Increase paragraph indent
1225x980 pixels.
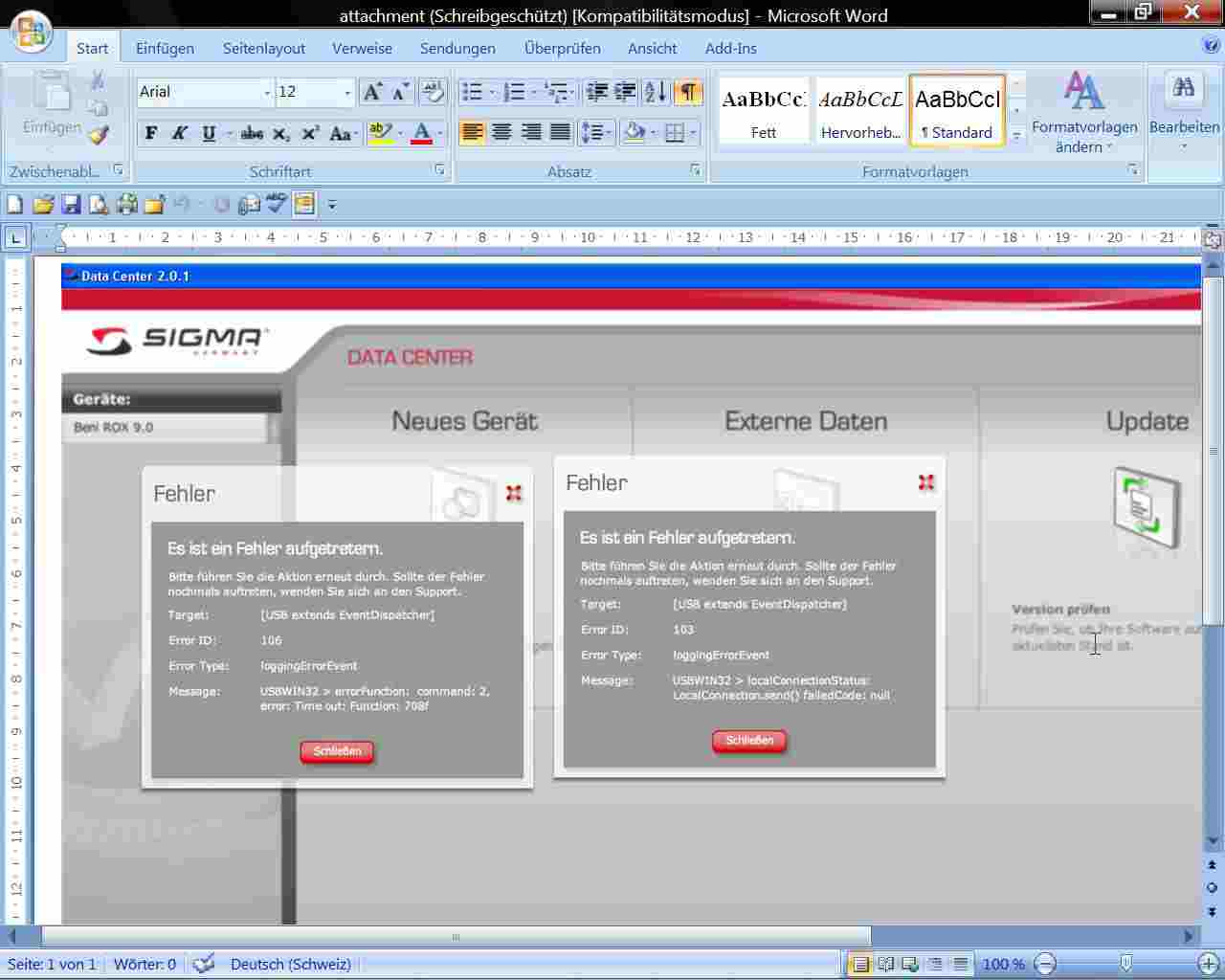(x=625, y=92)
